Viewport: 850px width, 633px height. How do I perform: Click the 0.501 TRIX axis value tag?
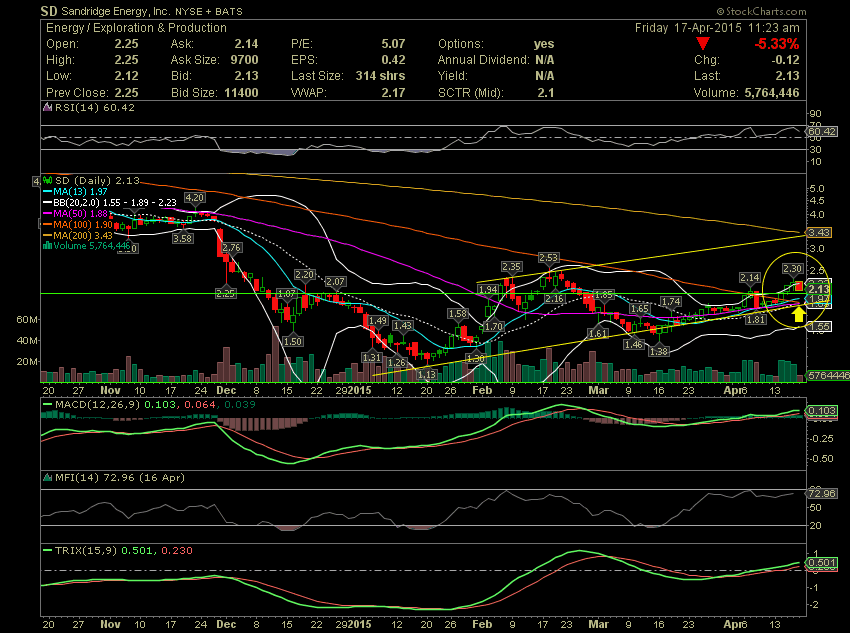click(821, 563)
